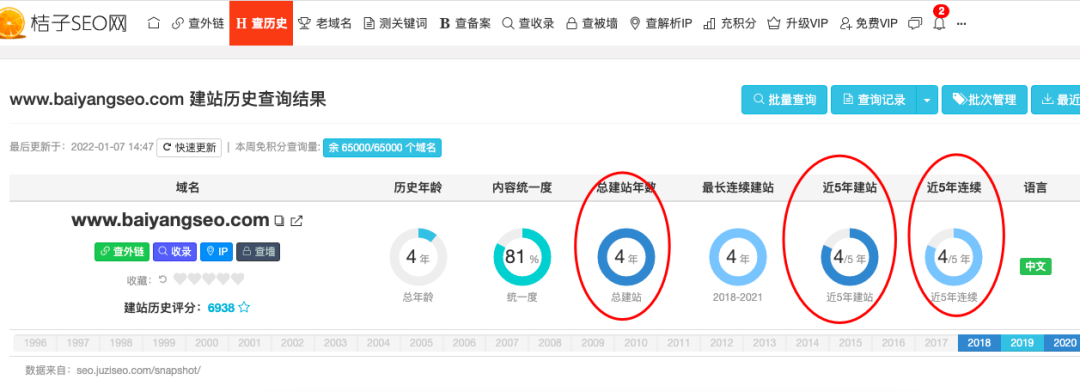The width and height of the screenshot is (1080, 392).
Task: Click the 余 65000/65000 个域名 badge
Action: click(382, 147)
